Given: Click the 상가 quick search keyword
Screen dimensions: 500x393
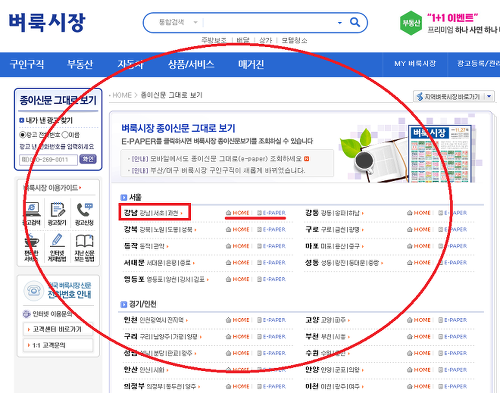Looking at the screenshot, I should click(x=266, y=40).
